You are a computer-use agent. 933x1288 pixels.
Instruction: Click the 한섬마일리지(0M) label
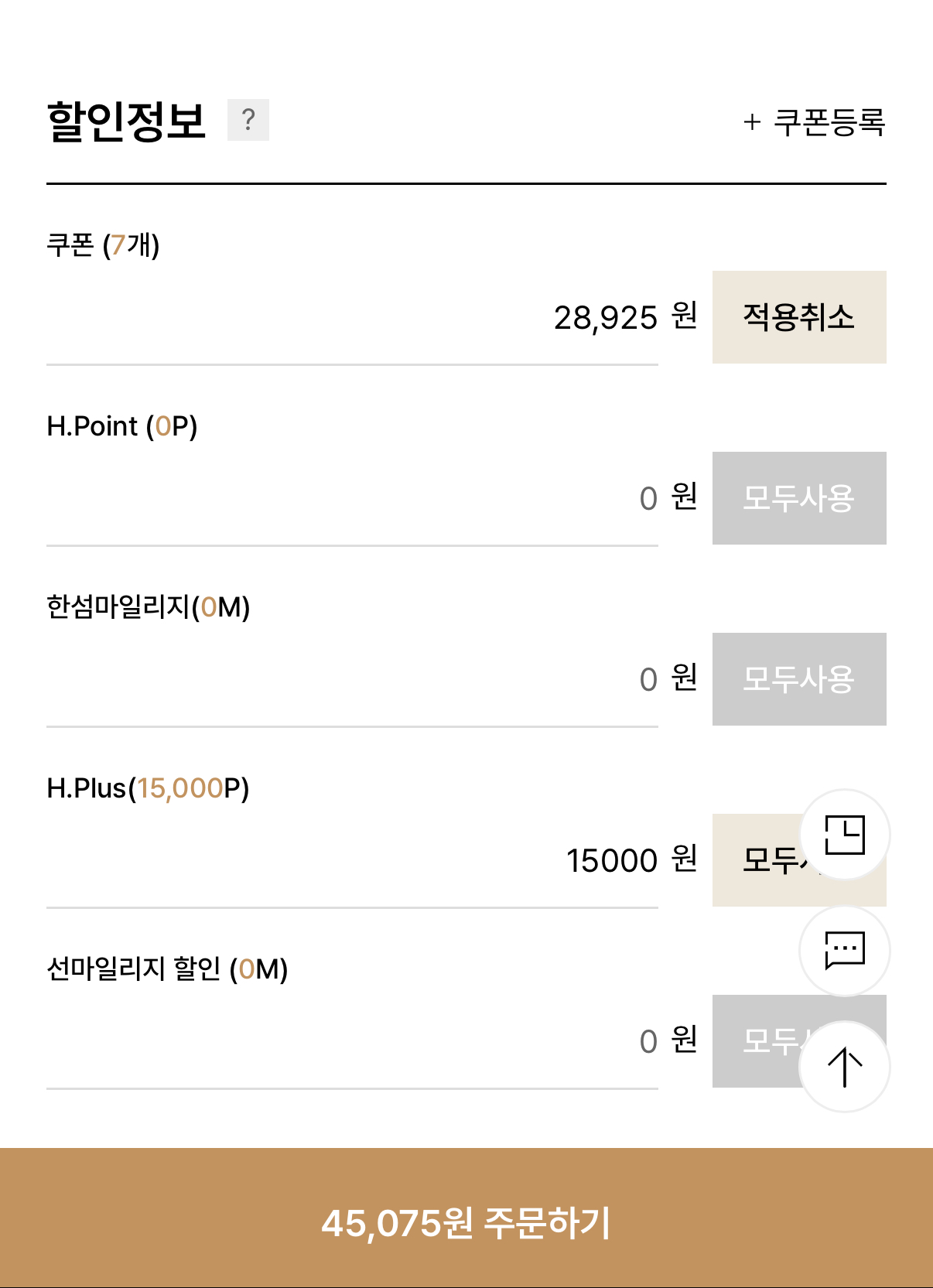coord(148,607)
